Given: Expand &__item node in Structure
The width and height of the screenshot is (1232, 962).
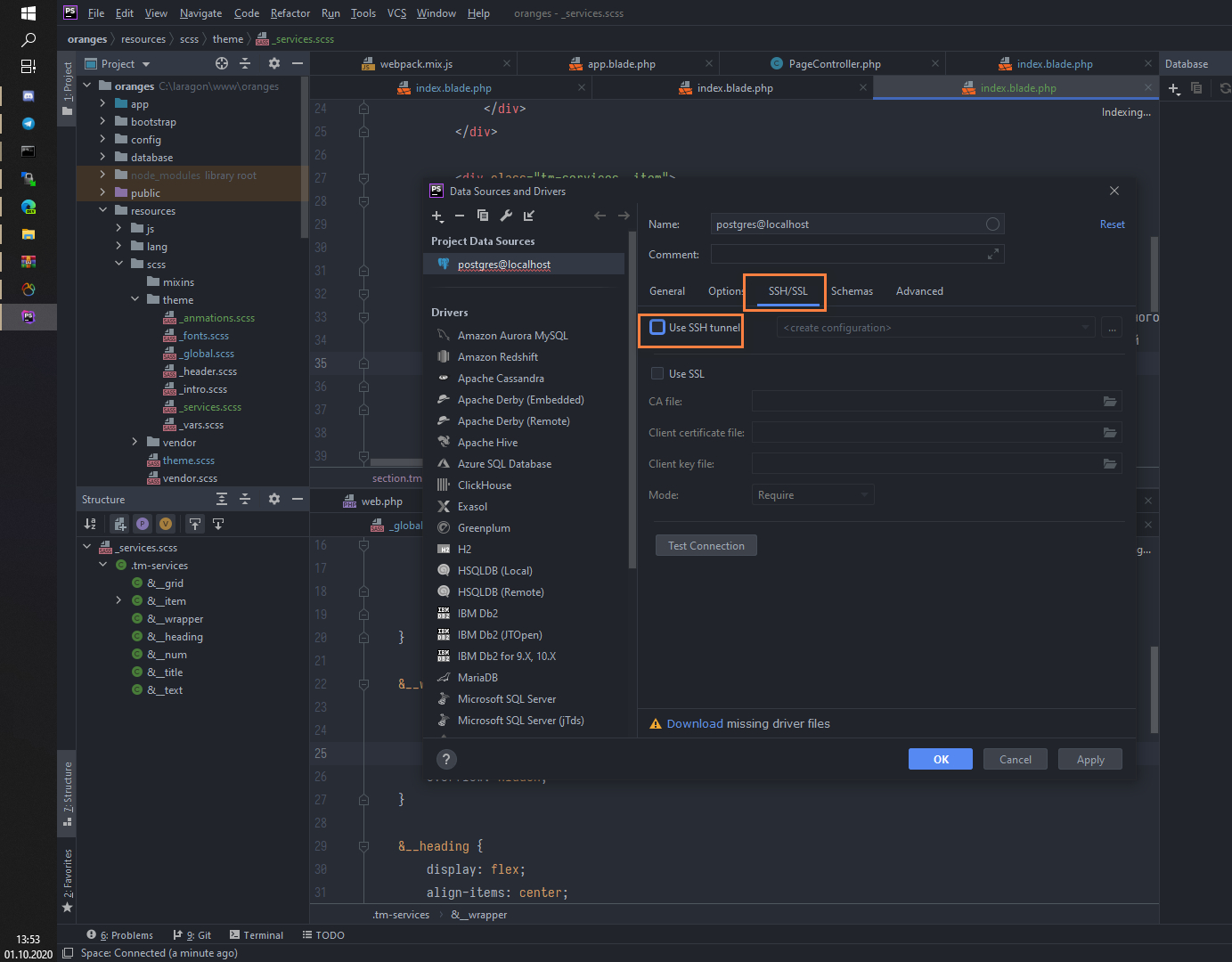Looking at the screenshot, I should click(x=118, y=600).
